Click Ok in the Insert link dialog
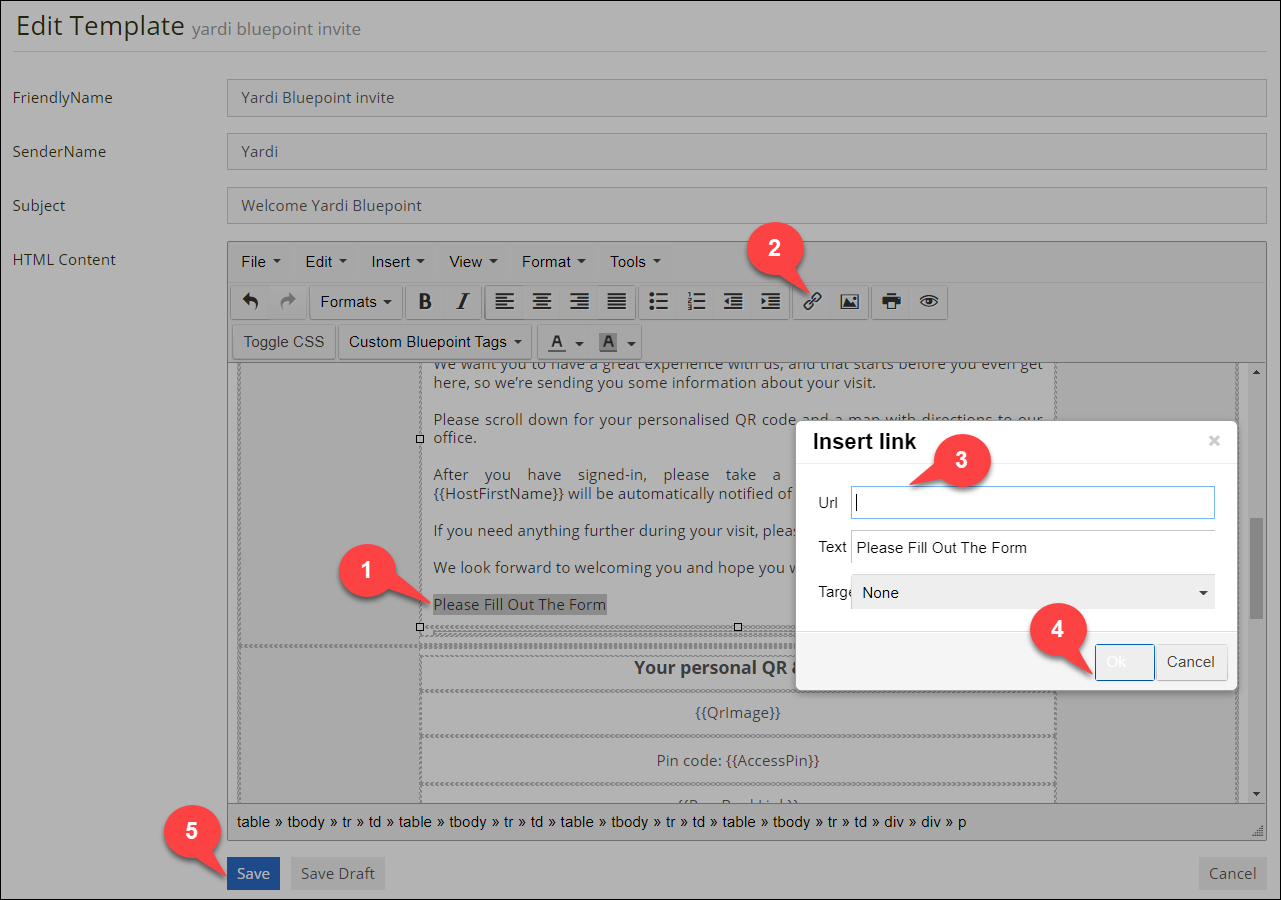The height and width of the screenshot is (900, 1281). point(1125,662)
